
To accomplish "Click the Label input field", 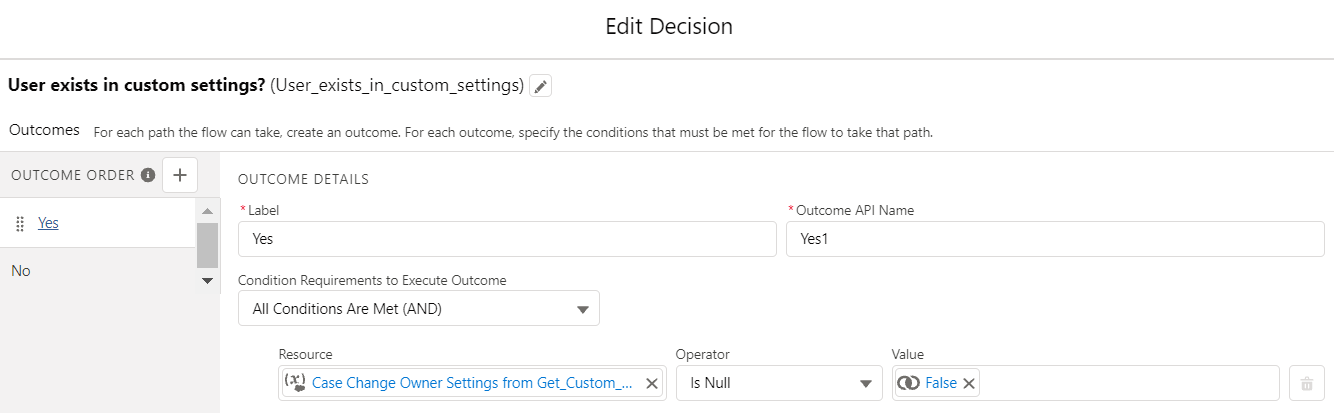I will click(x=507, y=239).
